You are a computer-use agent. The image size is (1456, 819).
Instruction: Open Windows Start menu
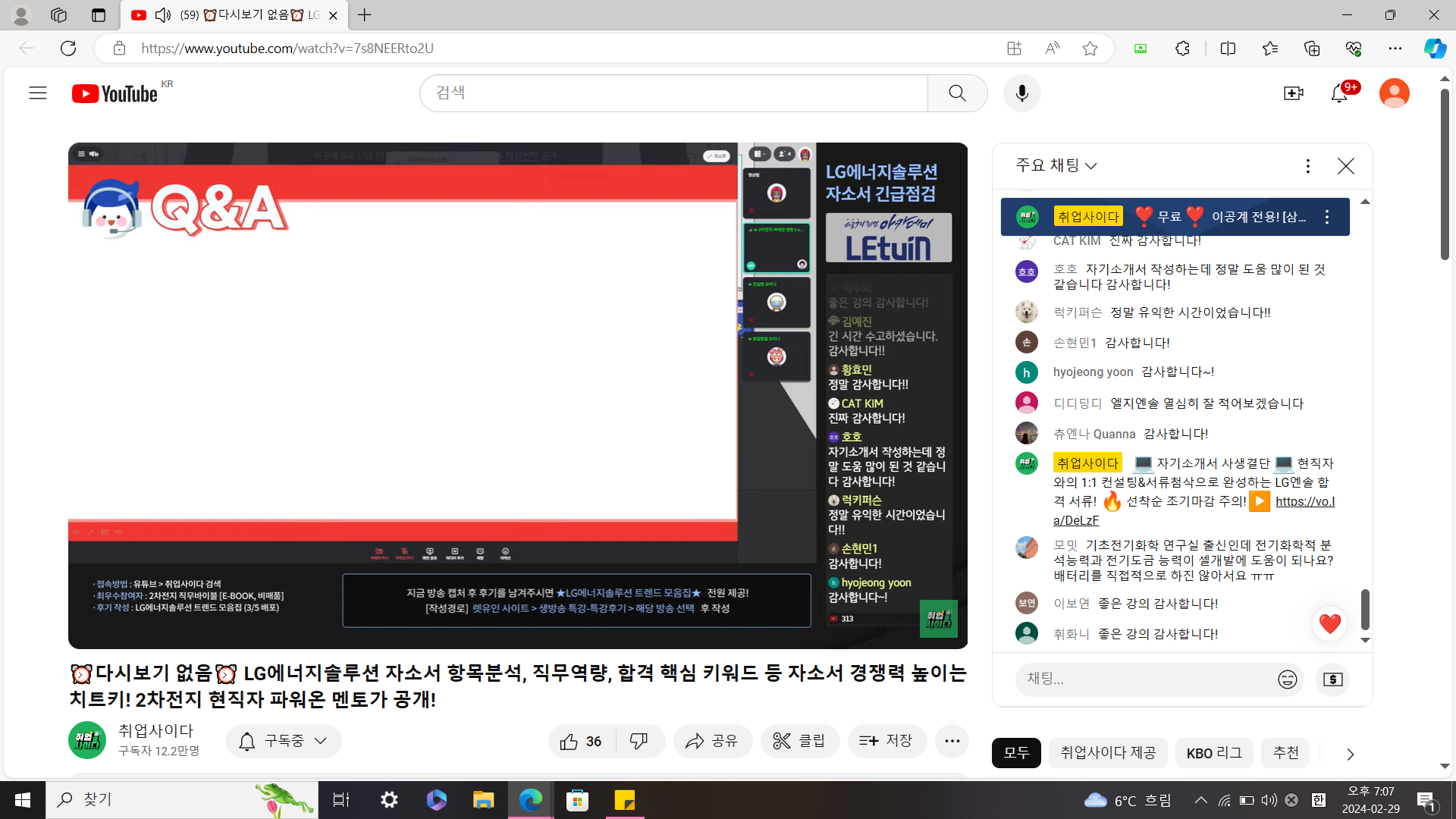pos(23,800)
